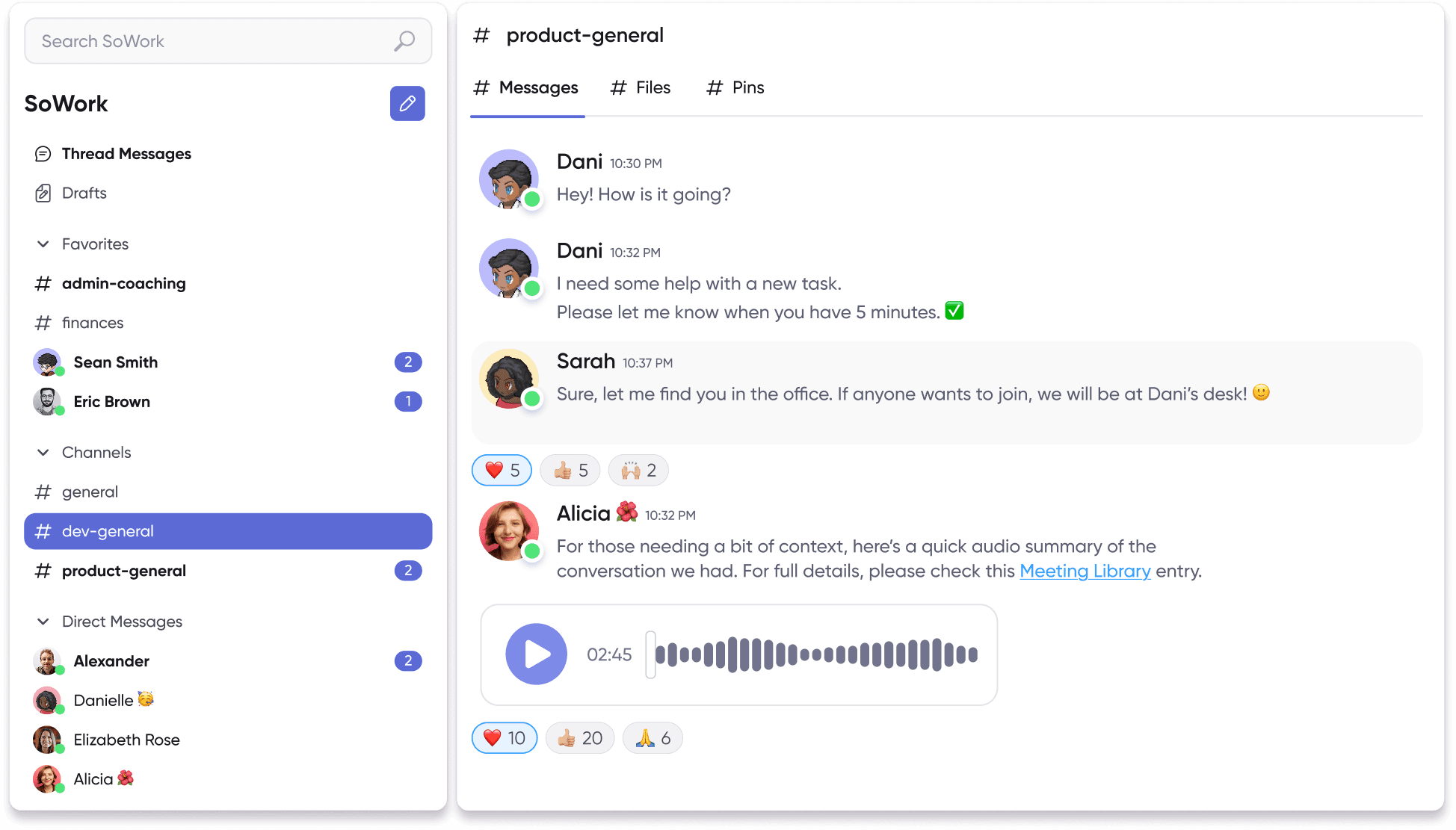The height and width of the screenshot is (830, 1456).
Task: Toggle the praying hands reaction with count 6
Action: (x=653, y=738)
